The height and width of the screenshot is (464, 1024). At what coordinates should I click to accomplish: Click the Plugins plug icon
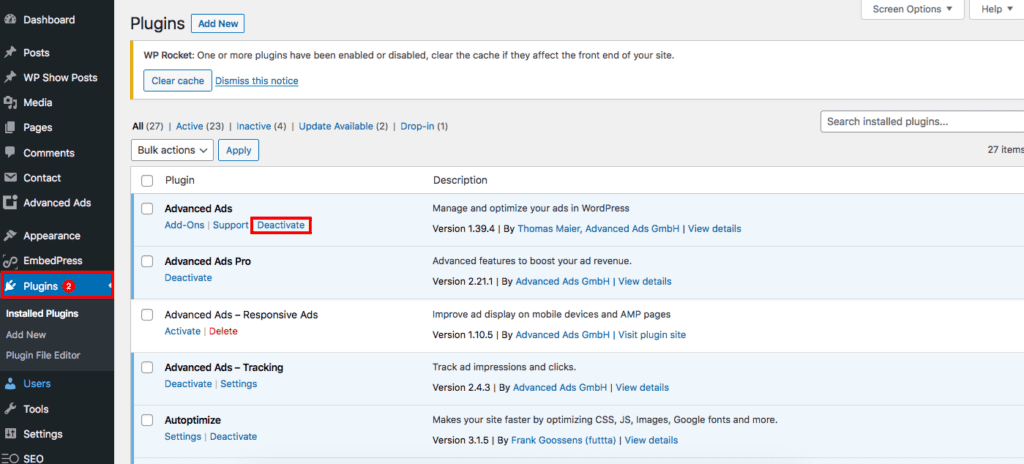[x=10, y=286]
